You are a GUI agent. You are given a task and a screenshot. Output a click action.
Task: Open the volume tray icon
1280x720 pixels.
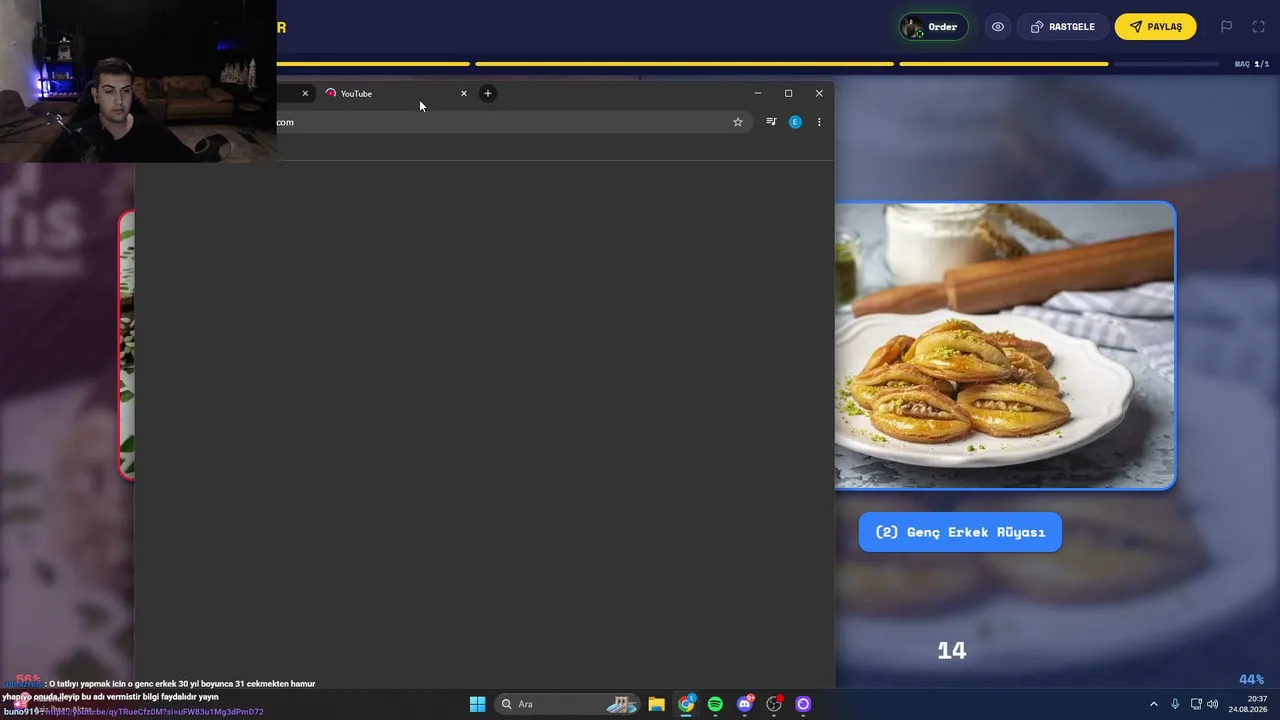[1213, 704]
